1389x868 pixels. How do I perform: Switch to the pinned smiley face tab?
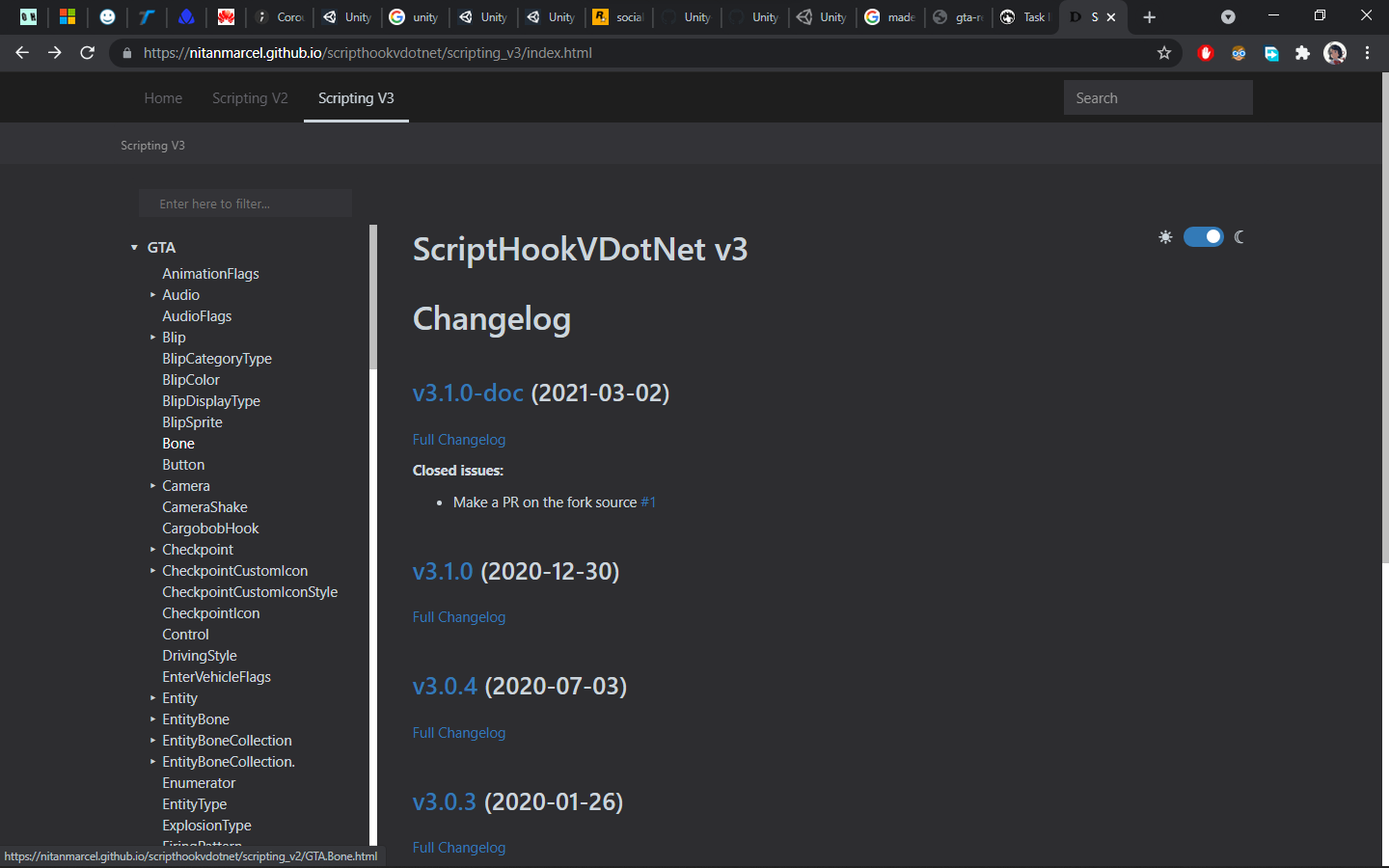(x=107, y=16)
